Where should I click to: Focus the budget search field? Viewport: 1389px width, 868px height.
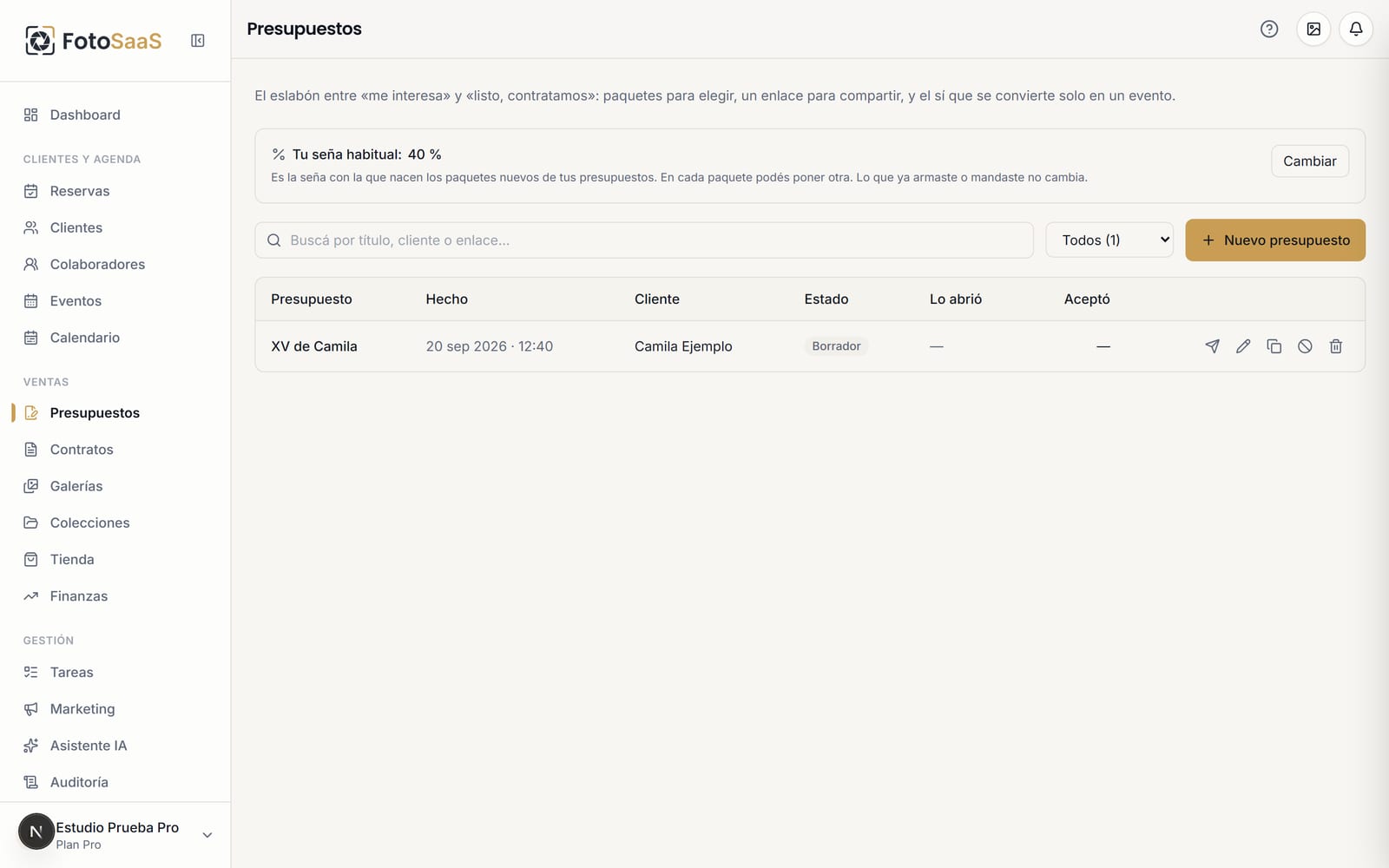click(644, 240)
